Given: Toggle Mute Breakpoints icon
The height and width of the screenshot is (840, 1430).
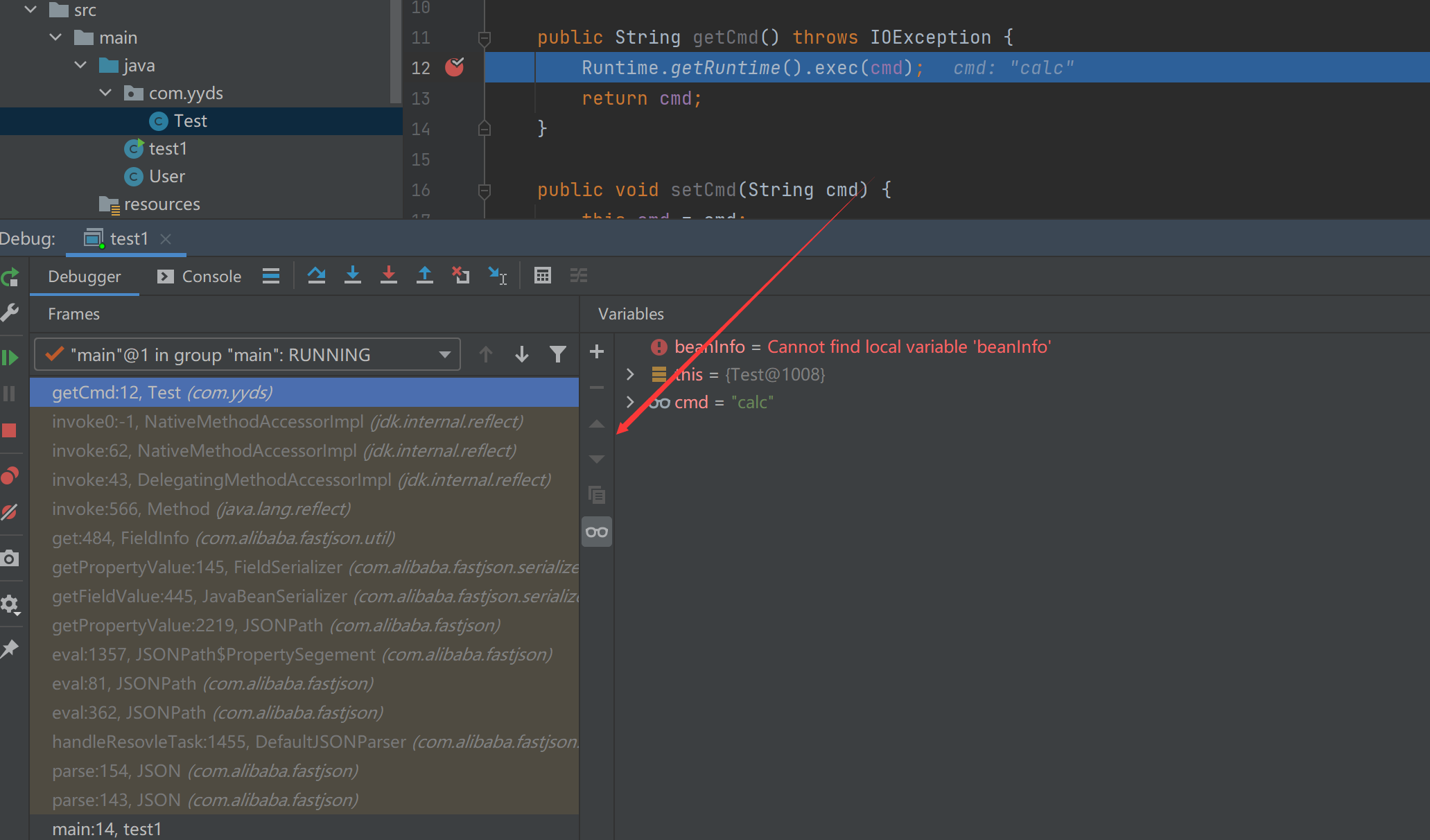Looking at the screenshot, I should [x=10, y=512].
